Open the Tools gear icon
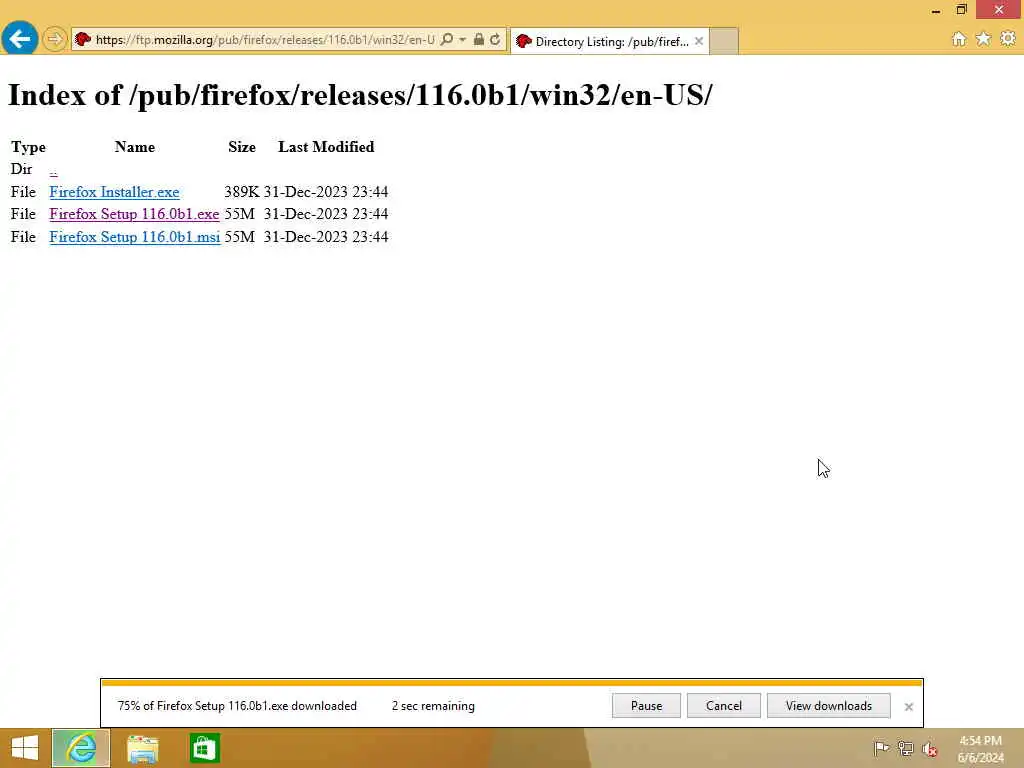The width and height of the screenshot is (1024, 768). pos(1008,39)
